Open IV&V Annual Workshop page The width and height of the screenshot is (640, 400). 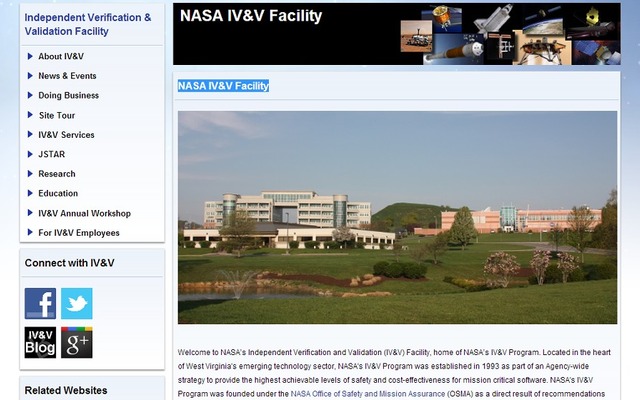click(x=84, y=213)
